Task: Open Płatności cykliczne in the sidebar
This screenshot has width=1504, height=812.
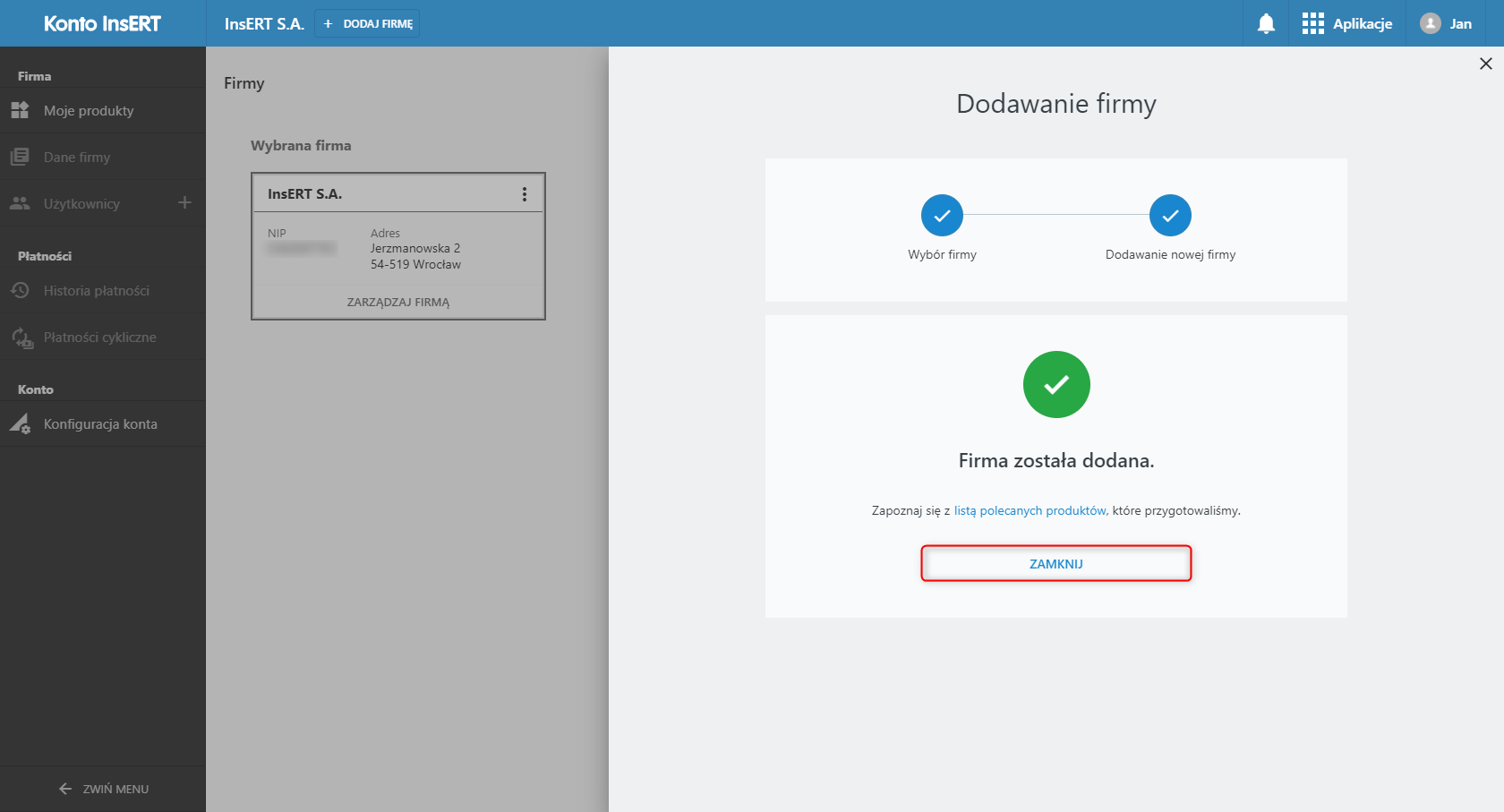Action: pyautogui.click(x=103, y=338)
